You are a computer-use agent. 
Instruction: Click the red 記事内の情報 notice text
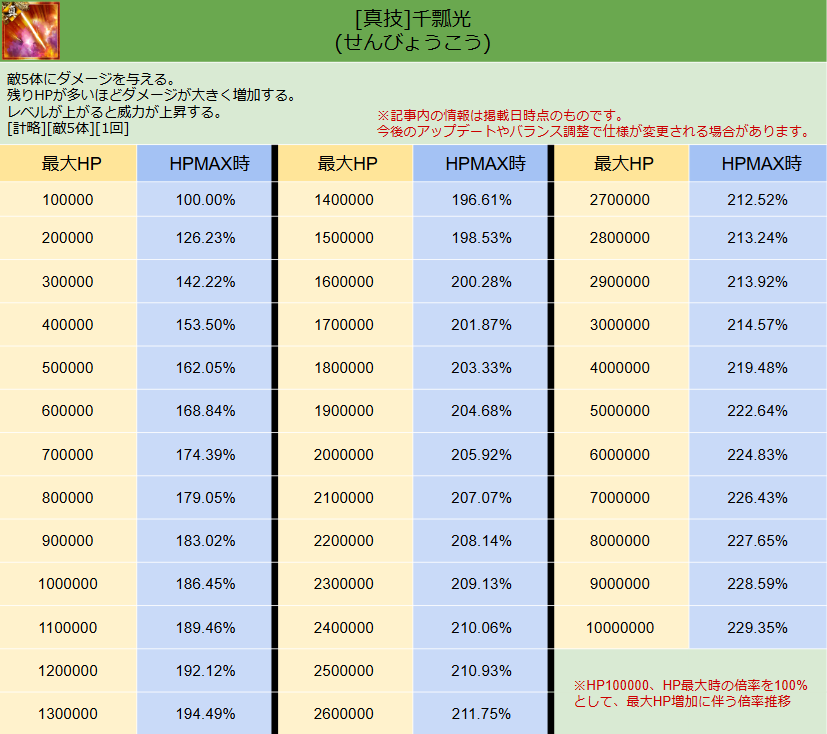[500, 115]
